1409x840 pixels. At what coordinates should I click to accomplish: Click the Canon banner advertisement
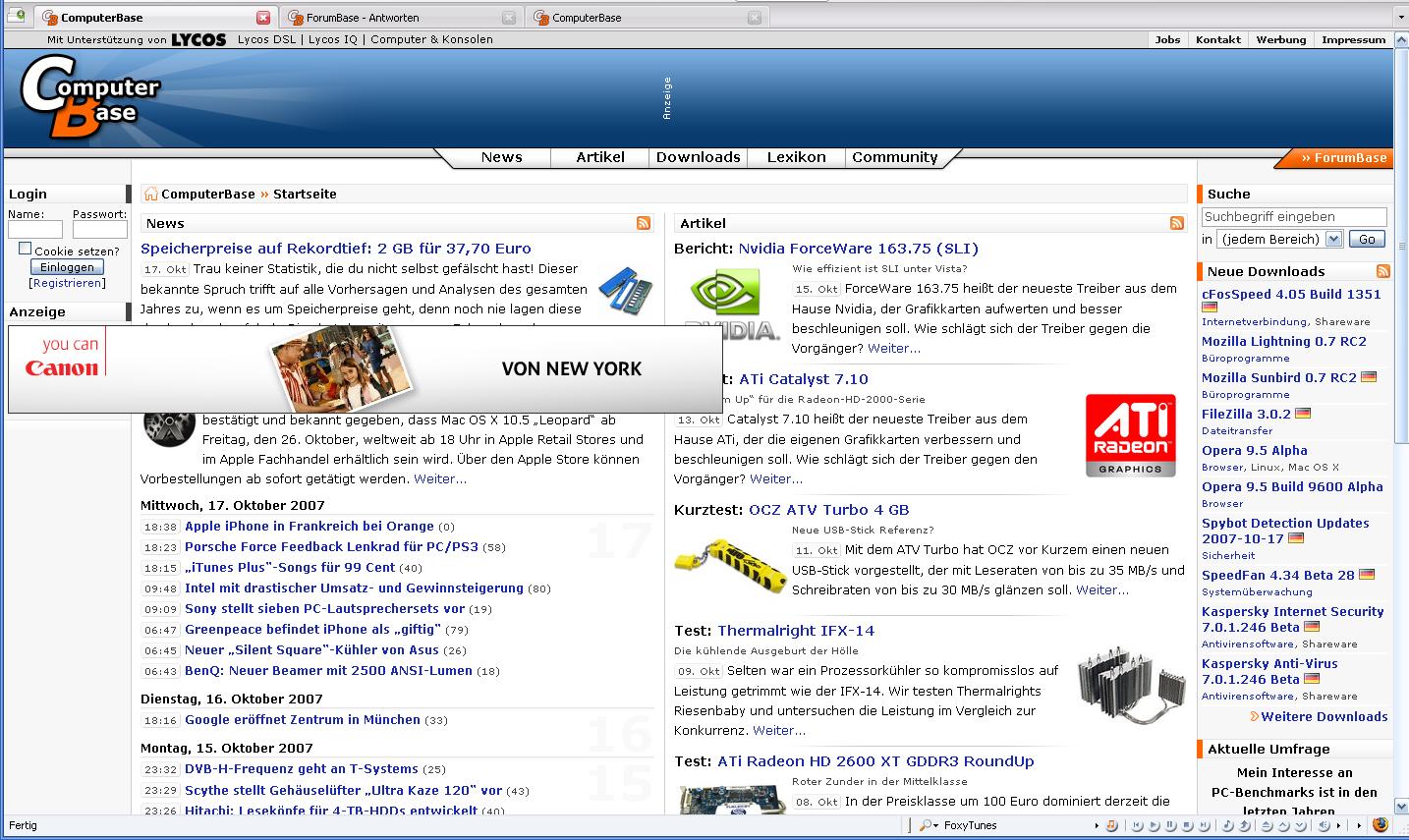(x=365, y=369)
